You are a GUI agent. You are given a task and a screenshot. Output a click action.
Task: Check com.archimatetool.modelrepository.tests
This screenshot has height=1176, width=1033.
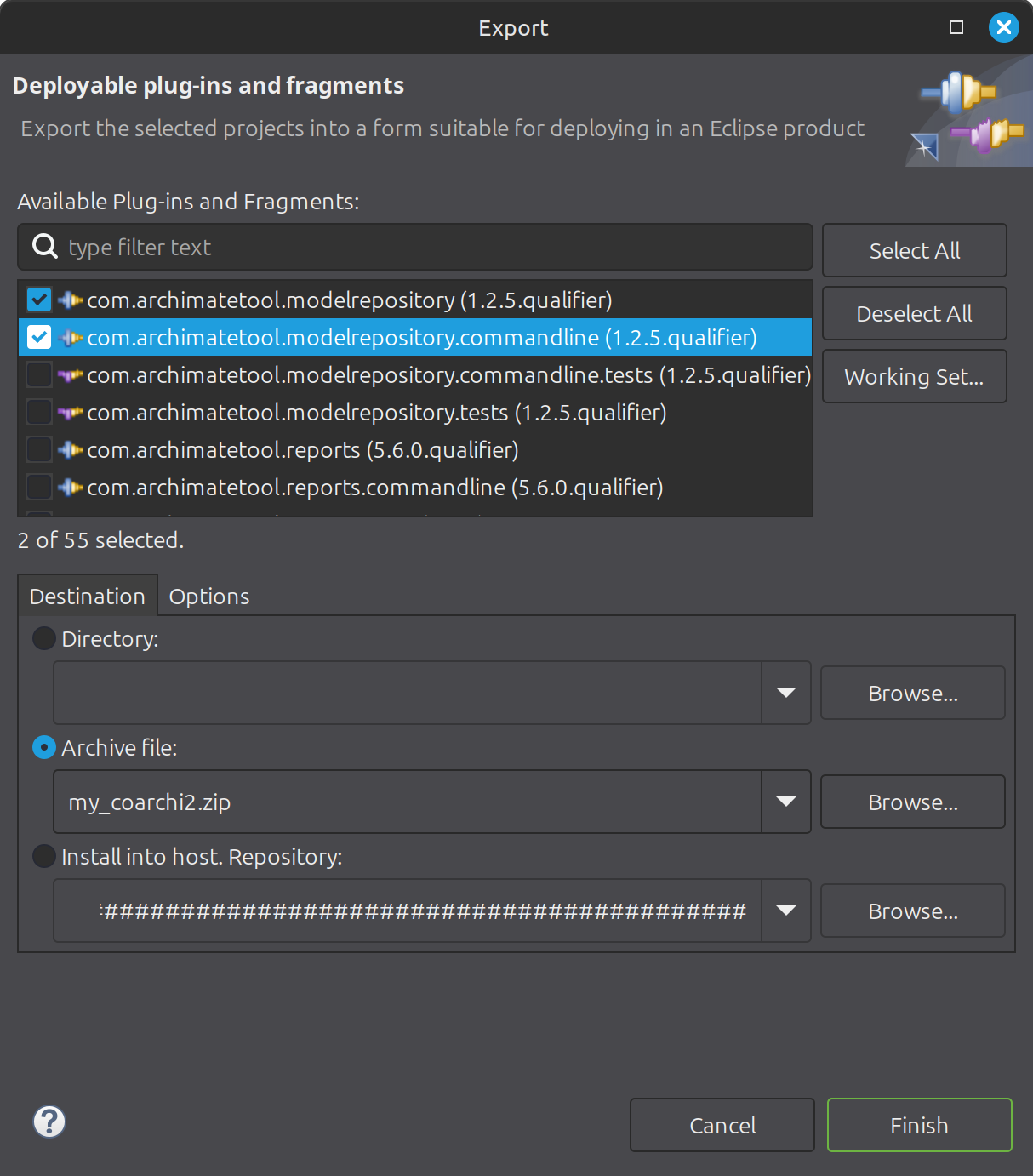tap(39, 413)
